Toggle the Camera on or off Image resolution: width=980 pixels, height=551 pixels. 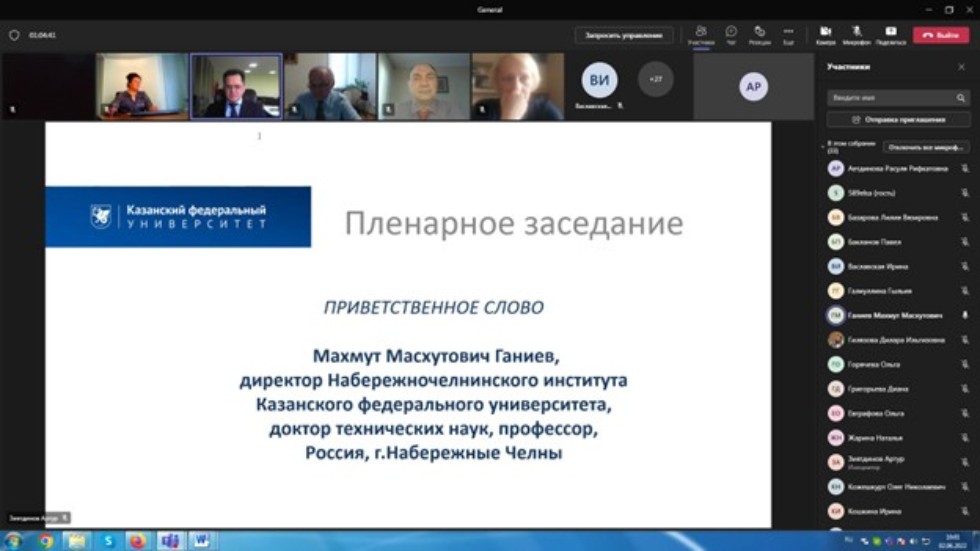tap(825, 32)
